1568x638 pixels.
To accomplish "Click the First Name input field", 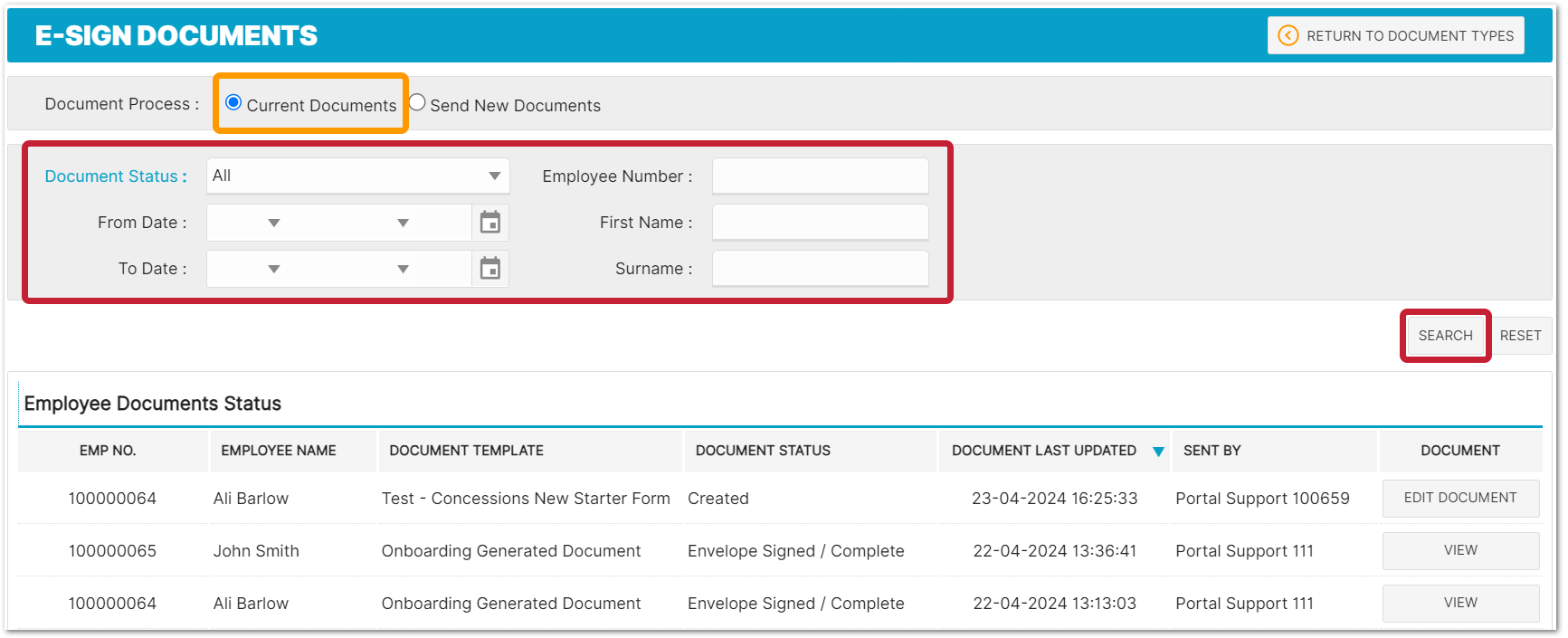I will pyautogui.click(x=820, y=223).
